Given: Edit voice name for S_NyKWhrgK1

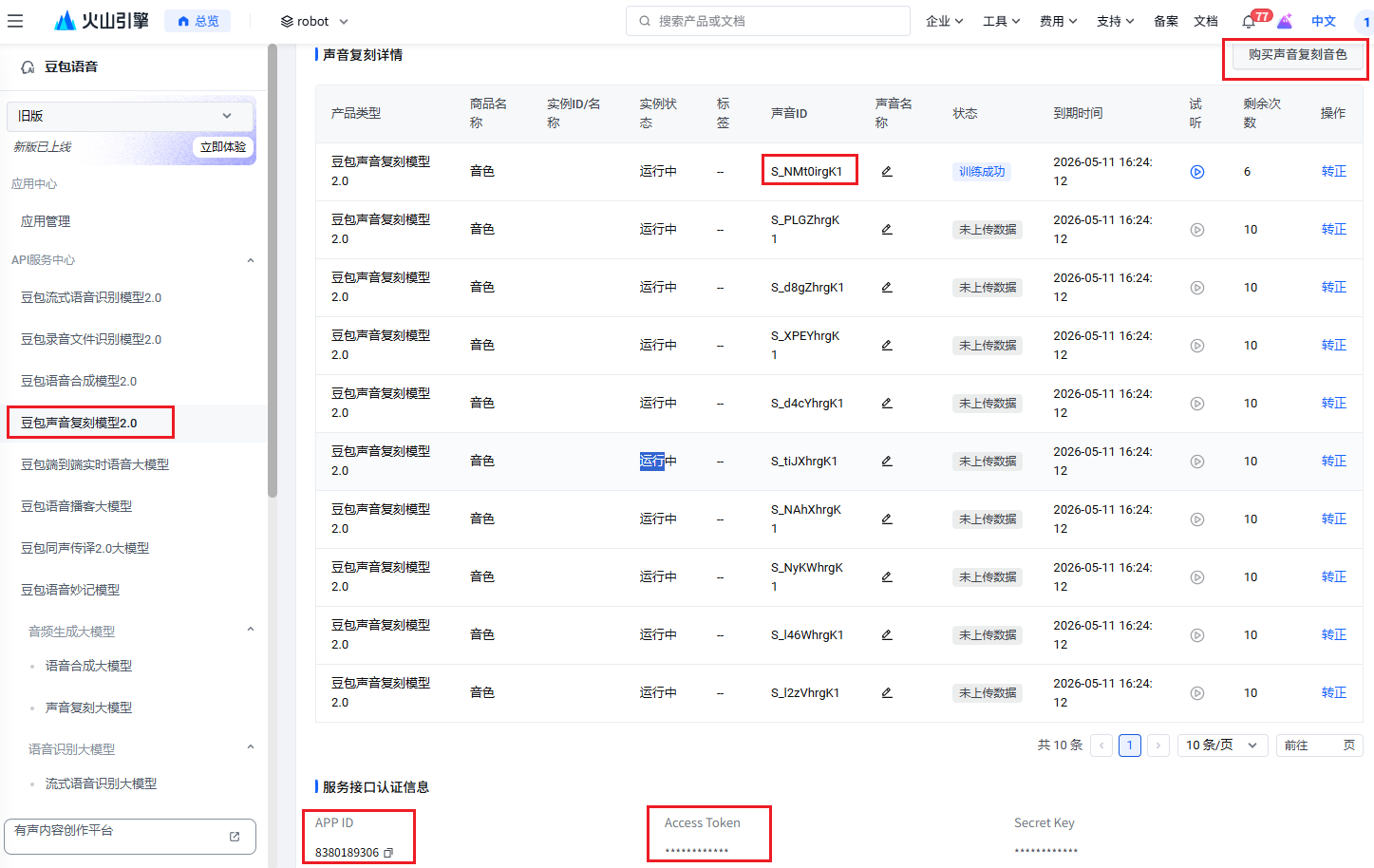Looking at the screenshot, I should click(x=887, y=577).
